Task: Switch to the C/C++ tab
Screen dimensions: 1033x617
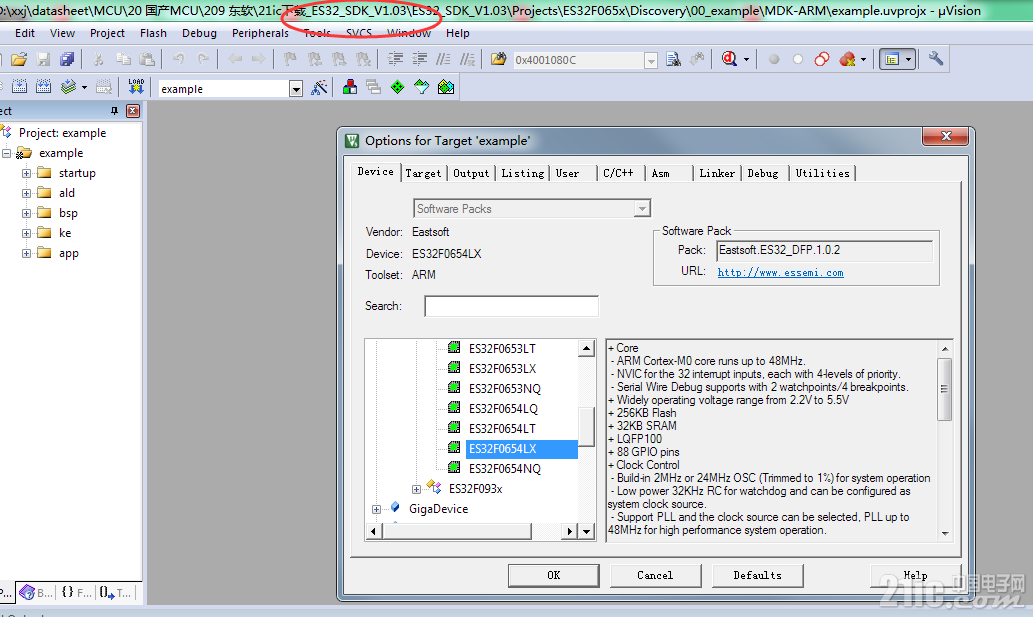Action: tap(618, 173)
